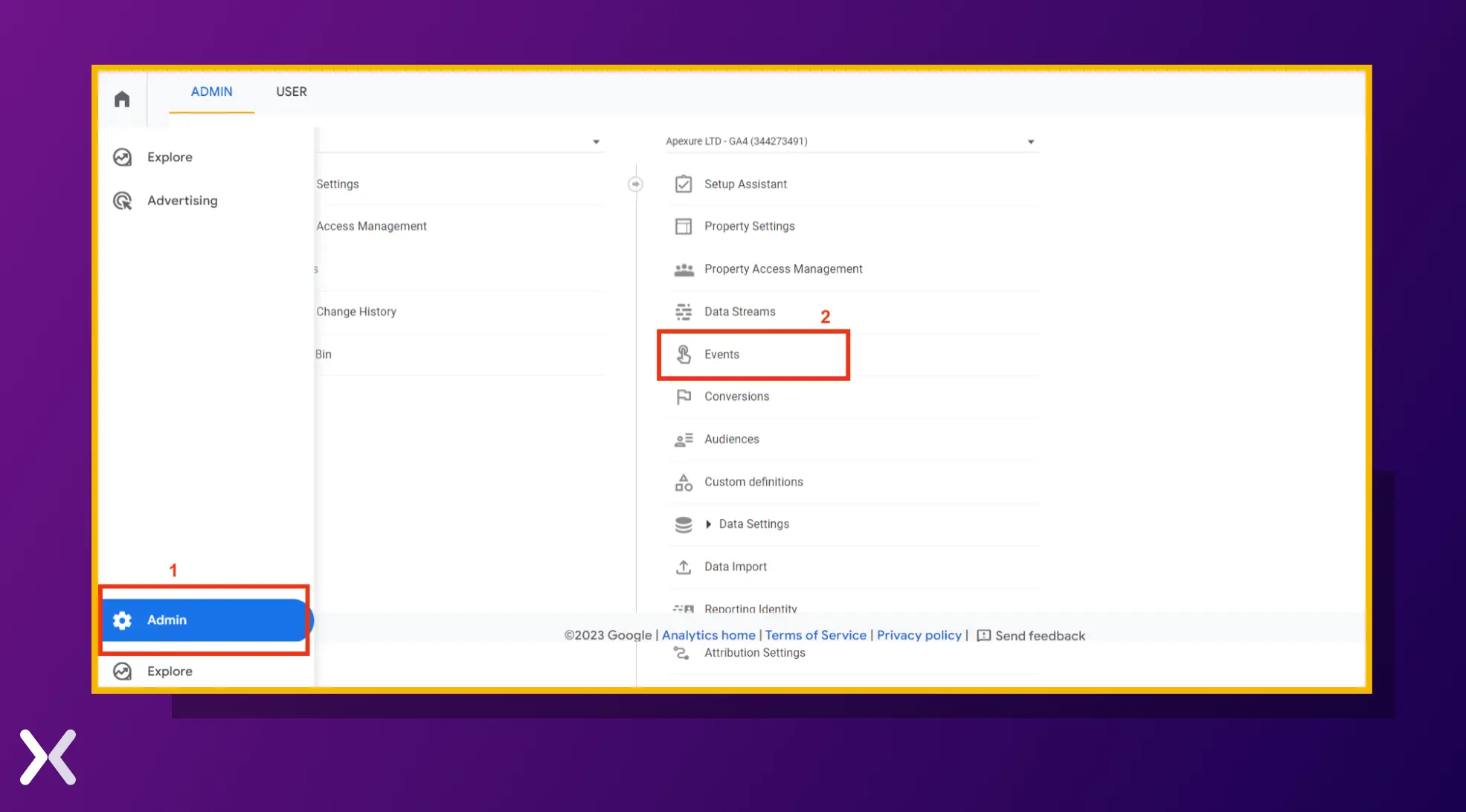Expand the Data Settings submenu triangle
1466x812 pixels.
click(x=708, y=524)
